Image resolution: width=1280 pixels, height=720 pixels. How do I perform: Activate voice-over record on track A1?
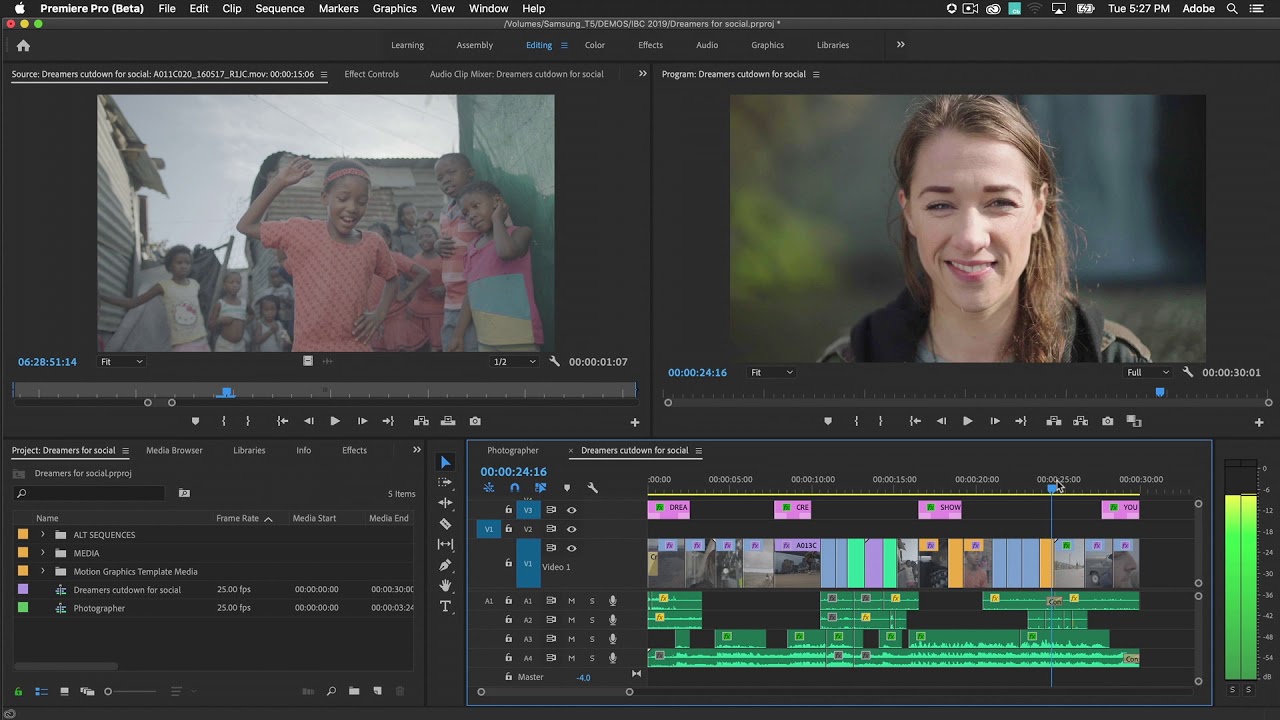[x=612, y=601]
